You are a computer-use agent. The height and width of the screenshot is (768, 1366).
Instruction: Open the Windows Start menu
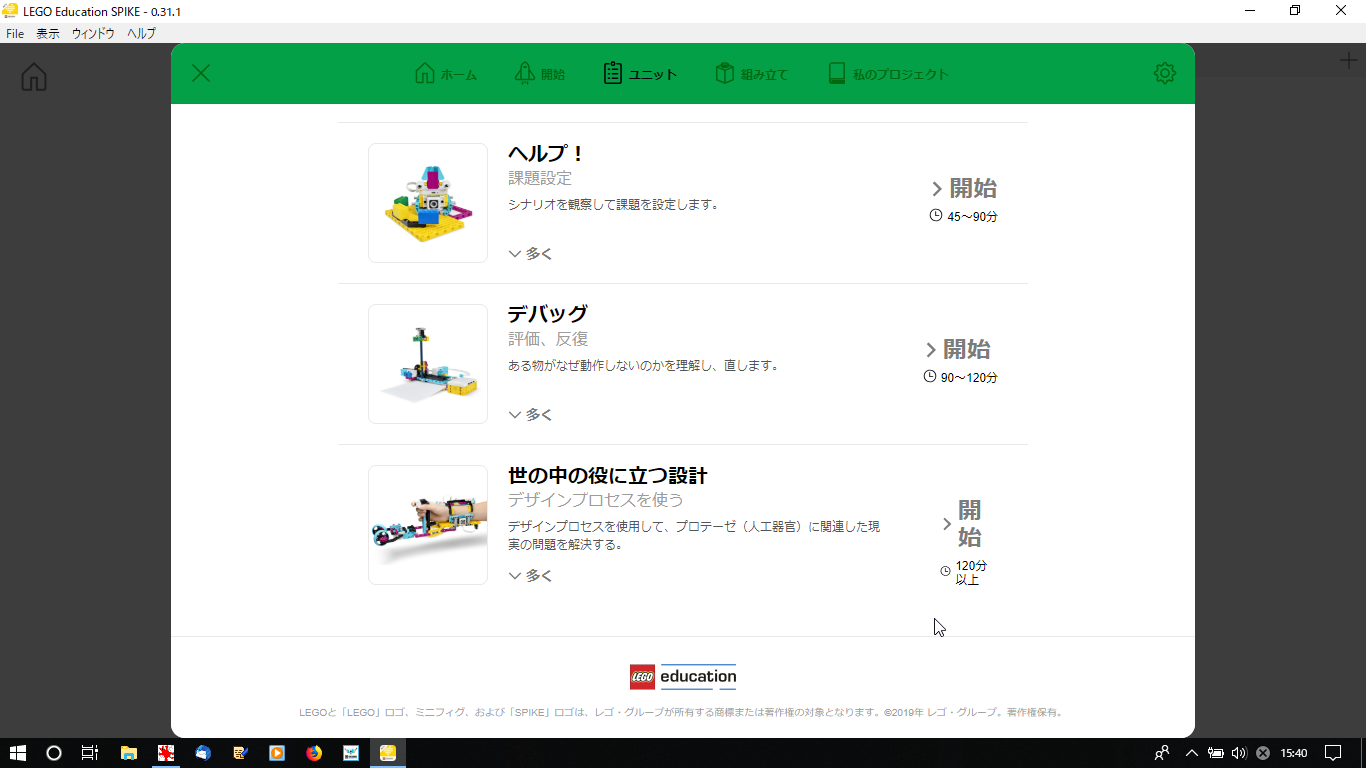click(18, 753)
